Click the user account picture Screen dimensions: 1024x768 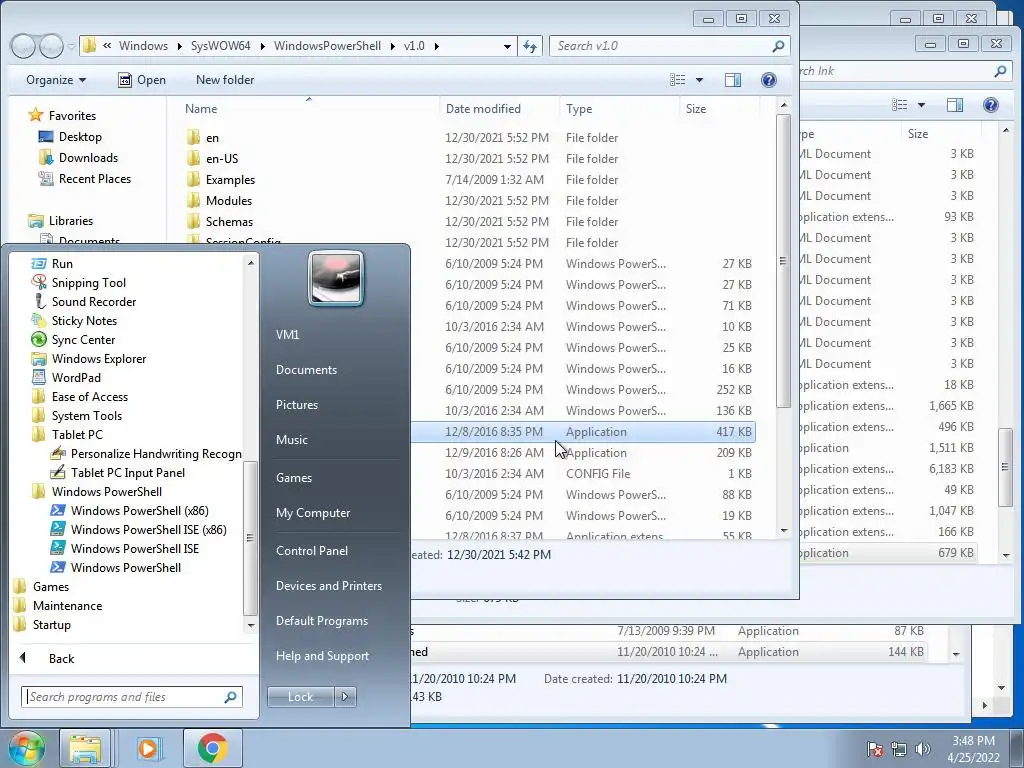pos(336,278)
